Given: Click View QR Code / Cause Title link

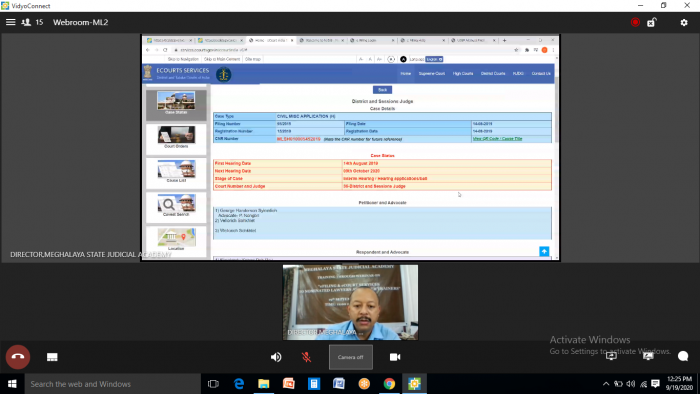Looking at the screenshot, I should (x=497, y=139).
